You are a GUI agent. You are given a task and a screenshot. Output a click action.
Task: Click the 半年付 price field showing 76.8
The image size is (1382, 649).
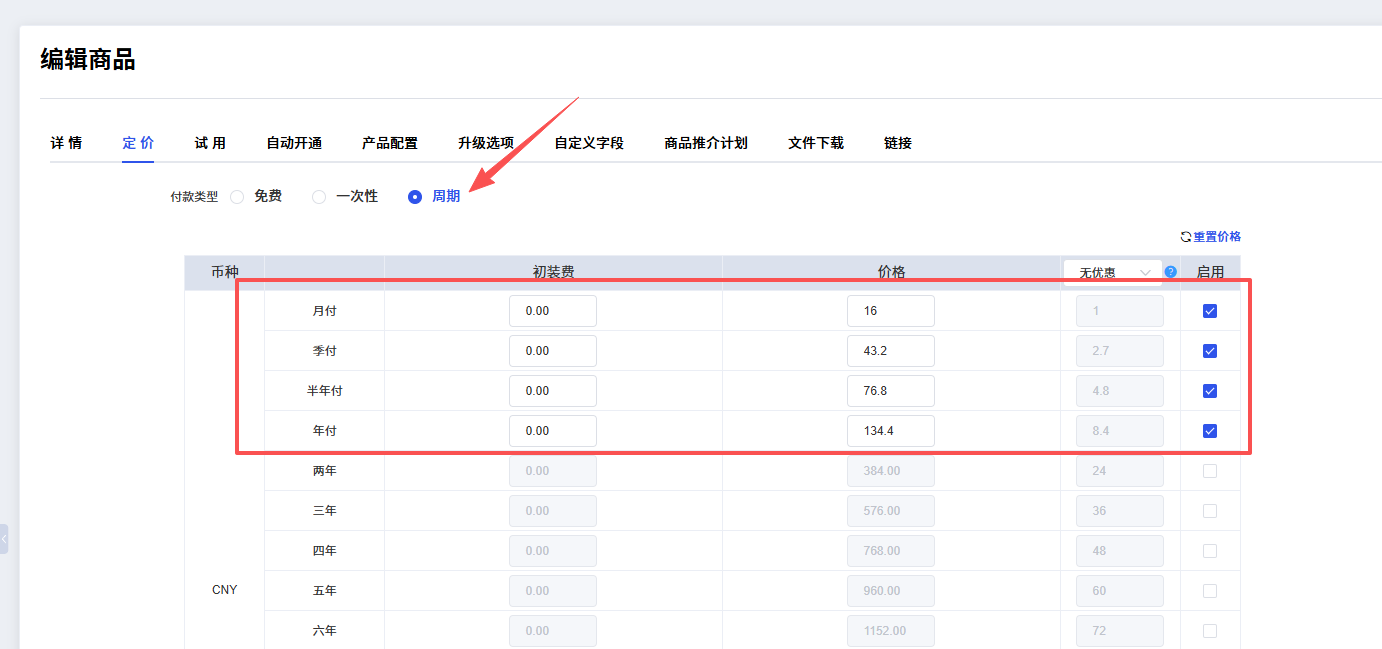point(891,391)
